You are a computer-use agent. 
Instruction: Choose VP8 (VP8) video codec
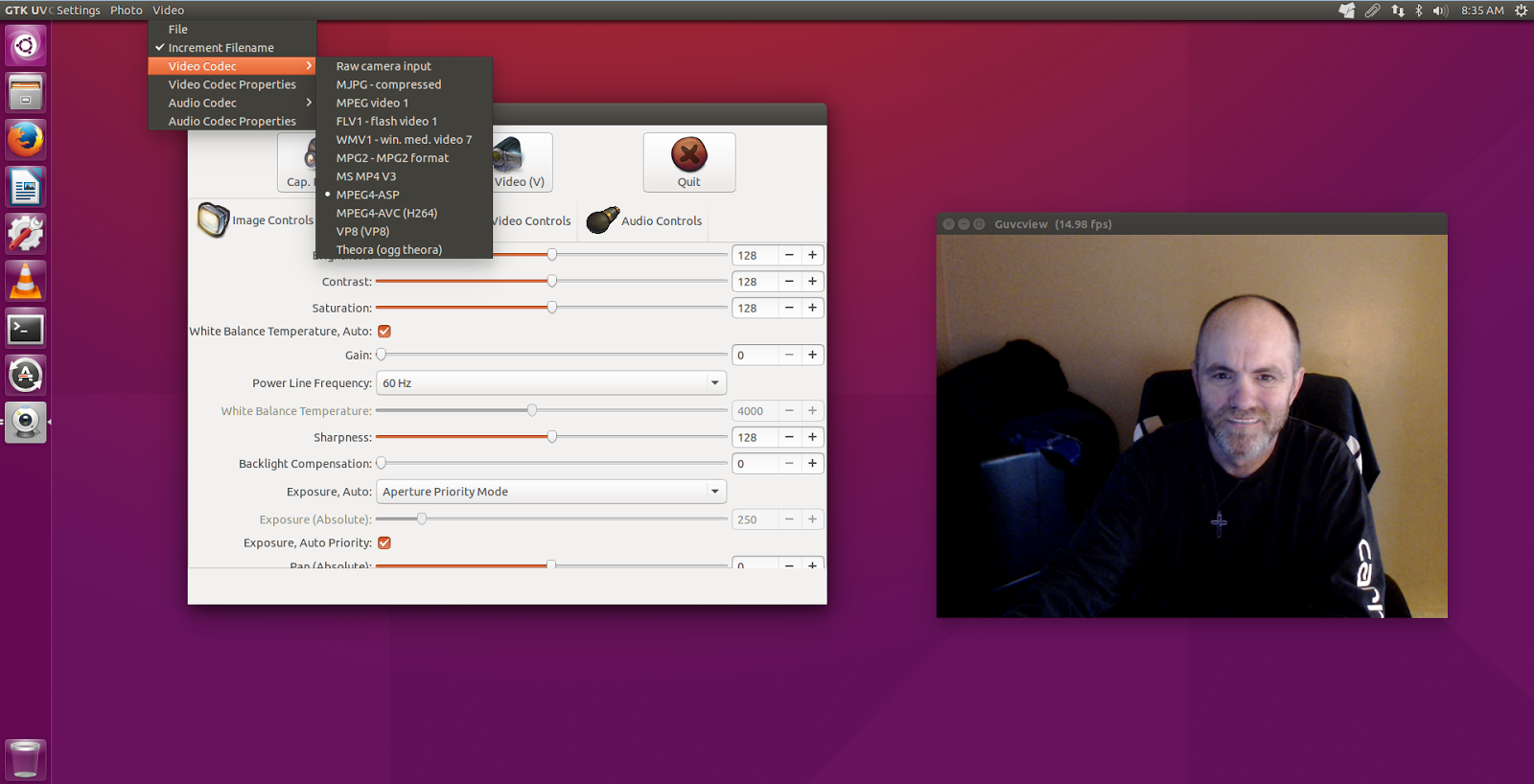coord(404,231)
